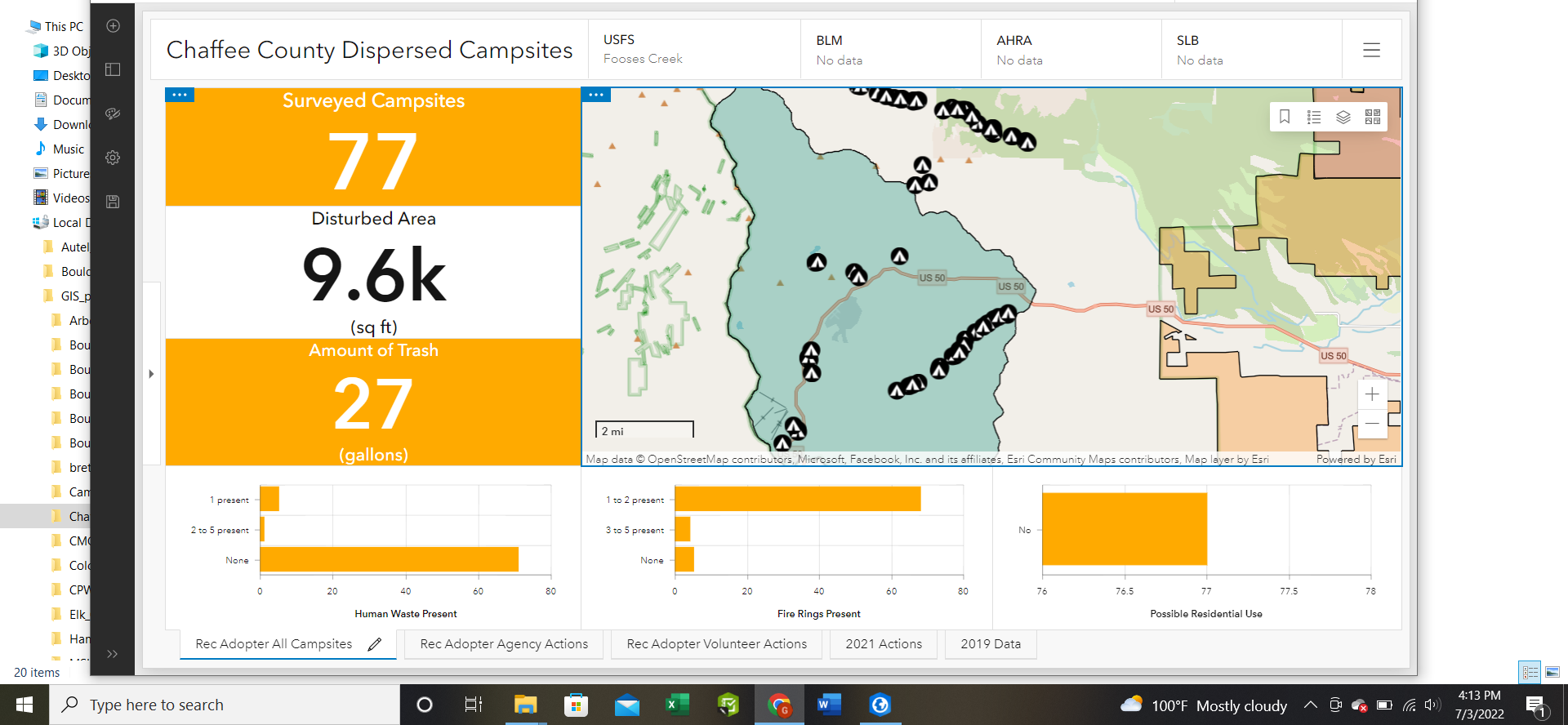
Task: Switch to Rec Adopter Agency Actions tab
Action: pos(504,644)
